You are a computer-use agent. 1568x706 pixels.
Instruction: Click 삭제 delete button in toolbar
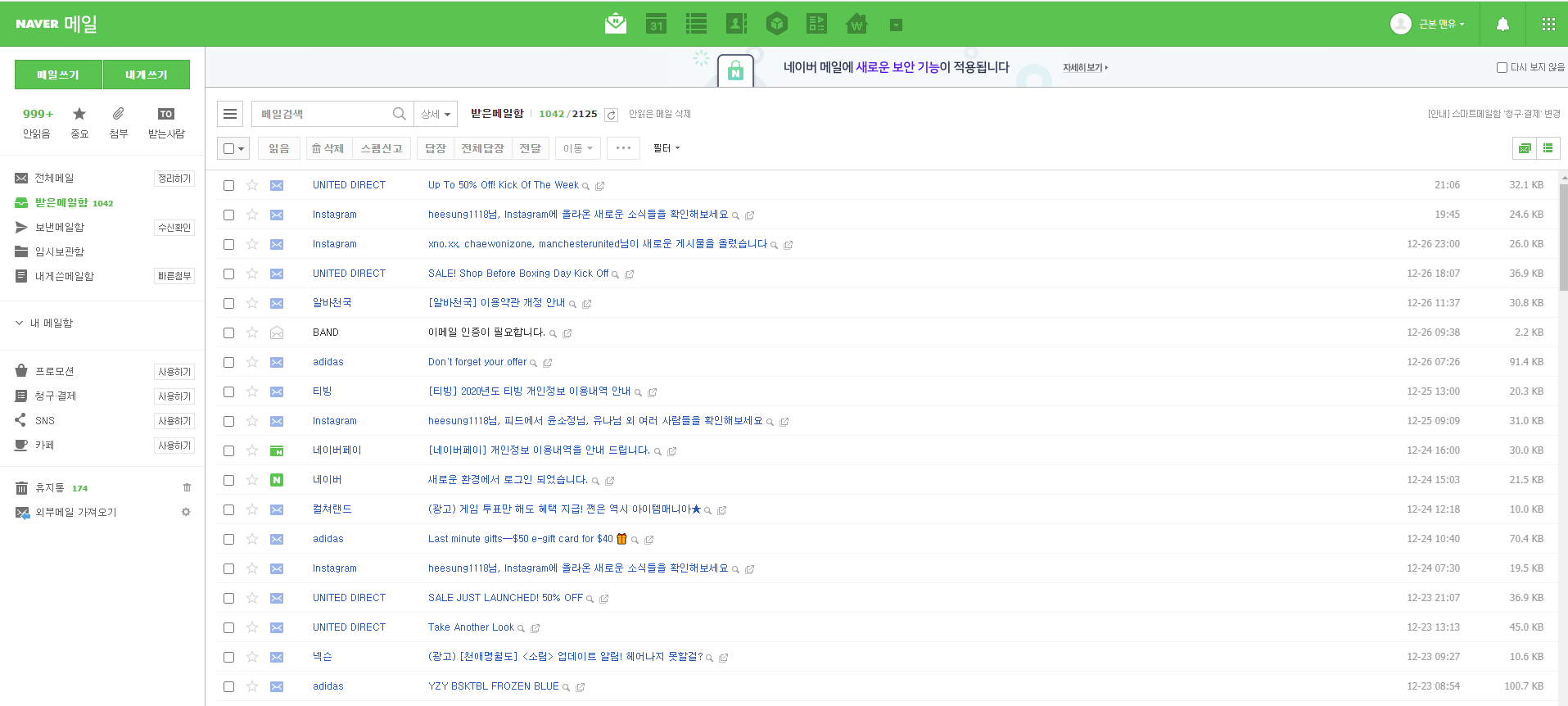point(328,148)
